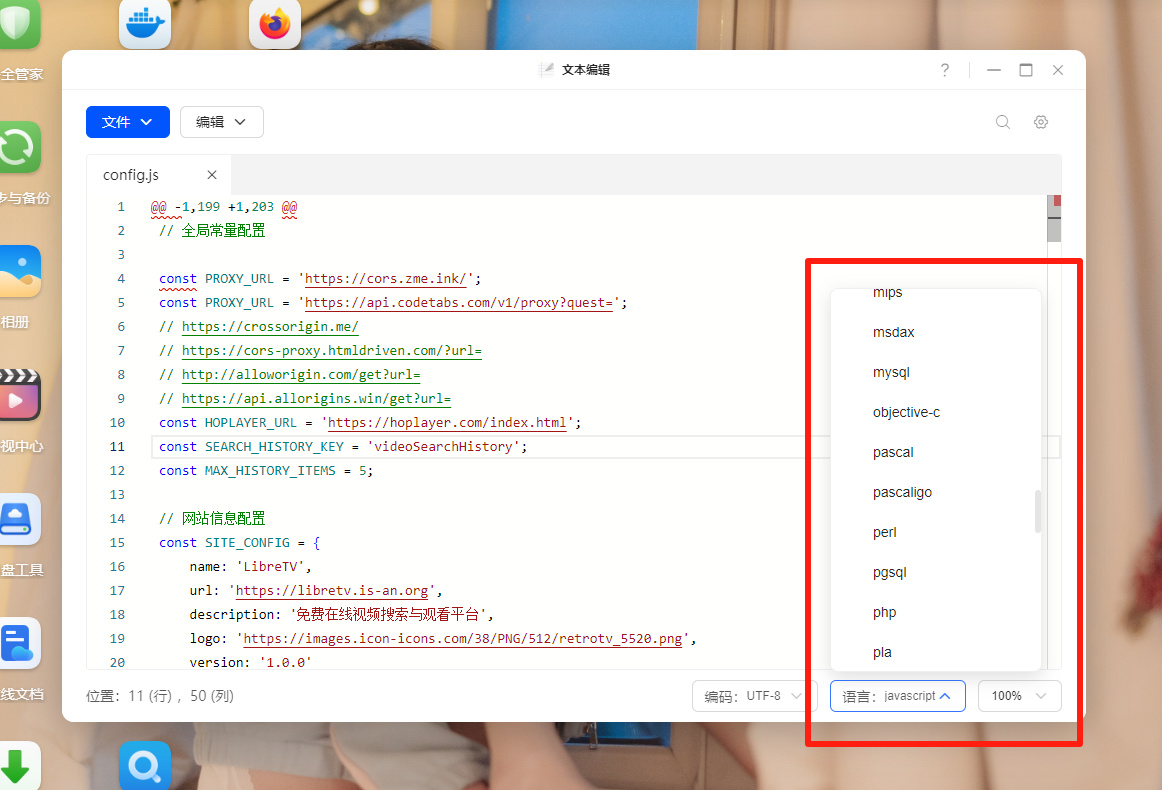Click the crossorigin.me link on line 6
Viewport: 1162px width, 790px height.
point(270,327)
